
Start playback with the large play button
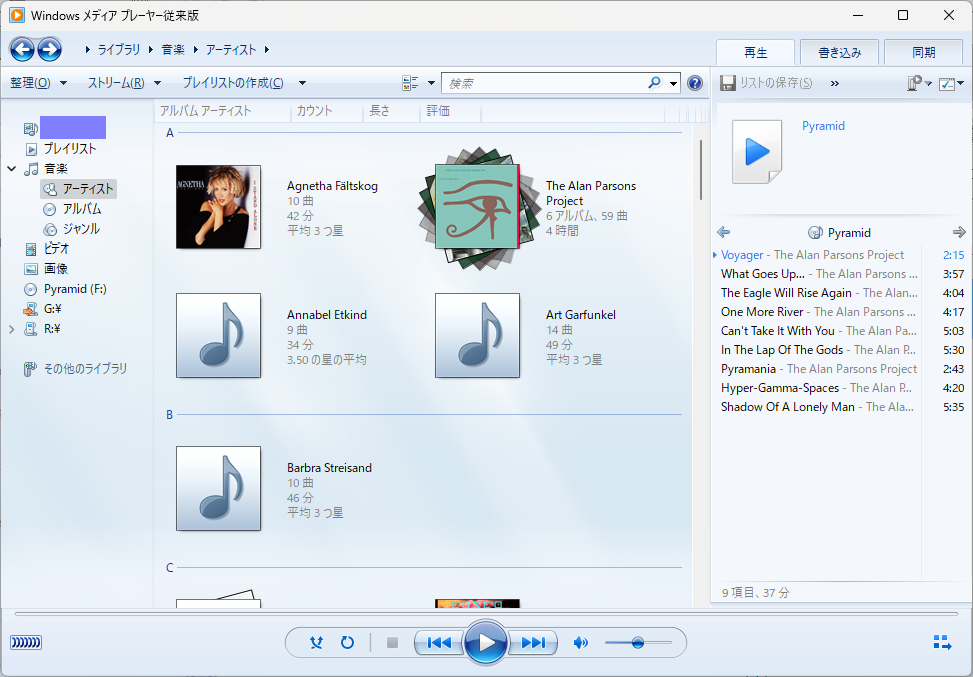click(486, 642)
